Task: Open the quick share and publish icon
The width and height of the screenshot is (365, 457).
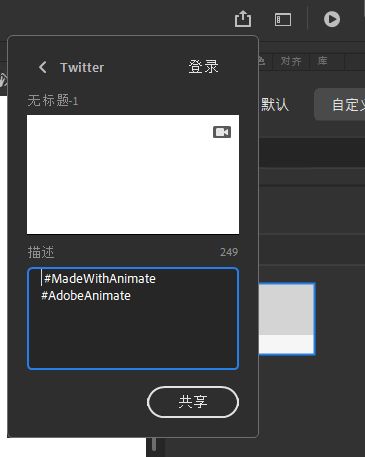Action: pyautogui.click(x=243, y=19)
